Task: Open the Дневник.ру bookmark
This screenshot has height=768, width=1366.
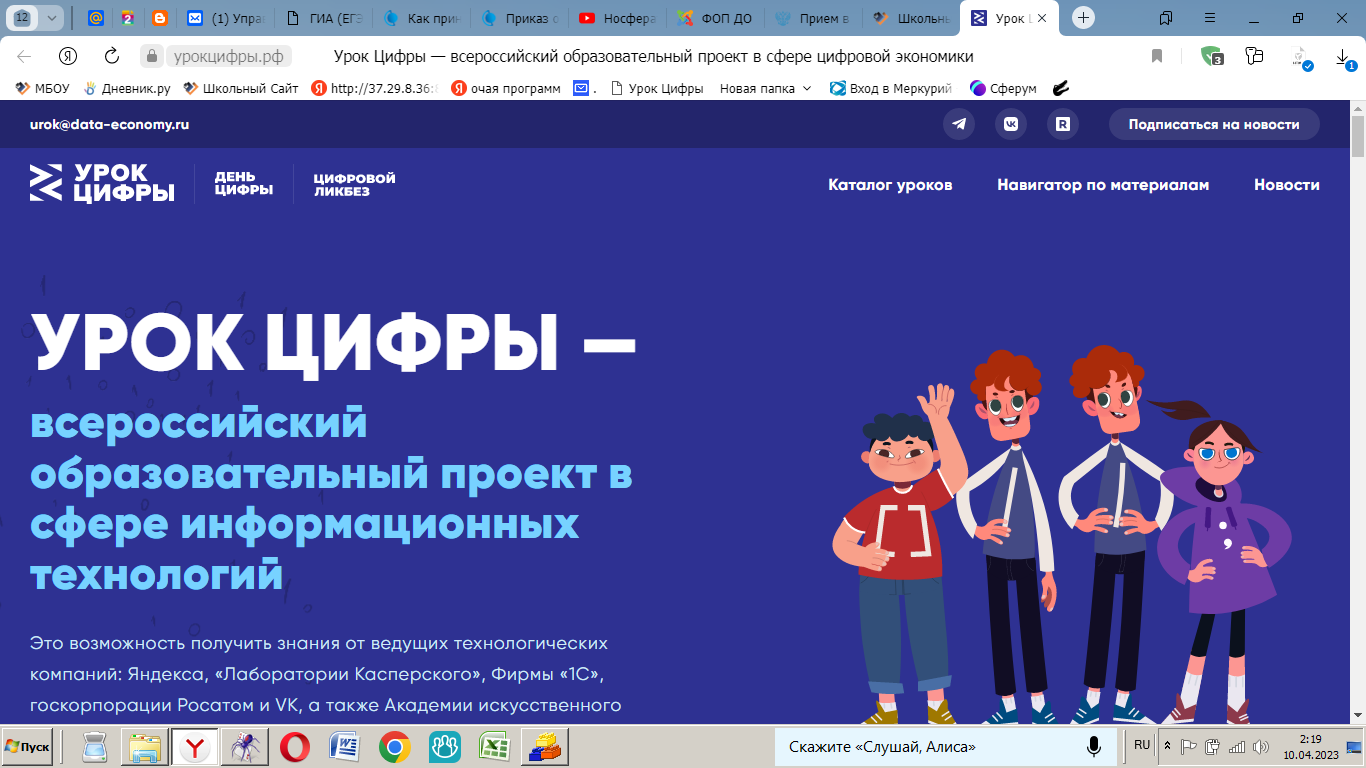Action: coord(127,88)
